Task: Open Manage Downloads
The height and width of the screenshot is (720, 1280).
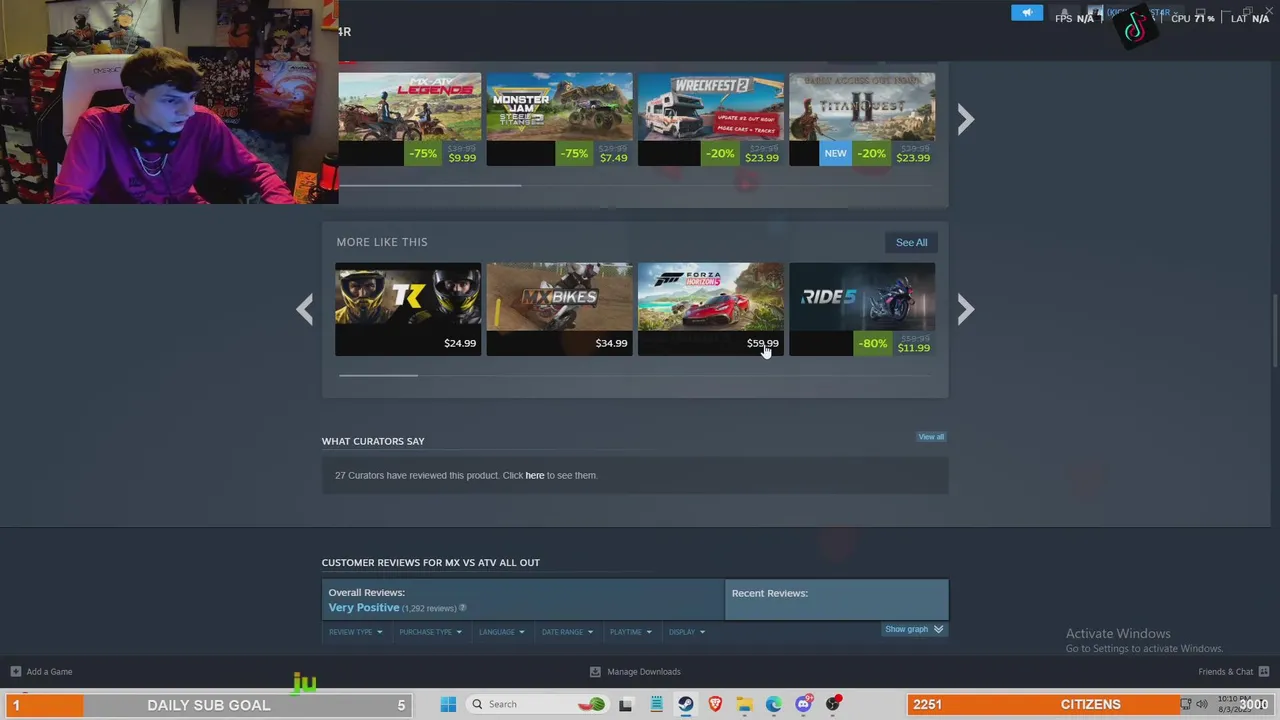Action: tap(635, 671)
